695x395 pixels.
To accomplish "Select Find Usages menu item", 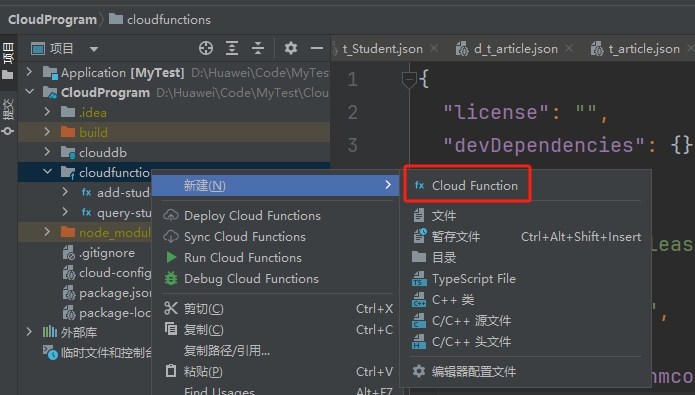I will [275, 390].
